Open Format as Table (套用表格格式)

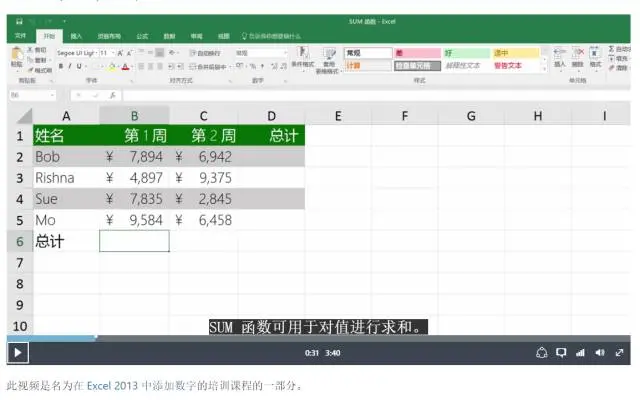(x=329, y=60)
